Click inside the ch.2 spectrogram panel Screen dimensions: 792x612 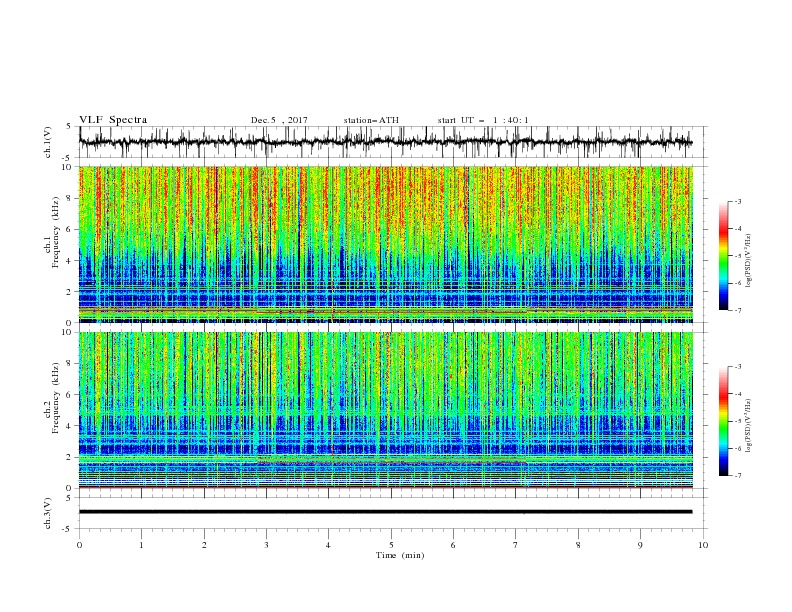pos(385,410)
